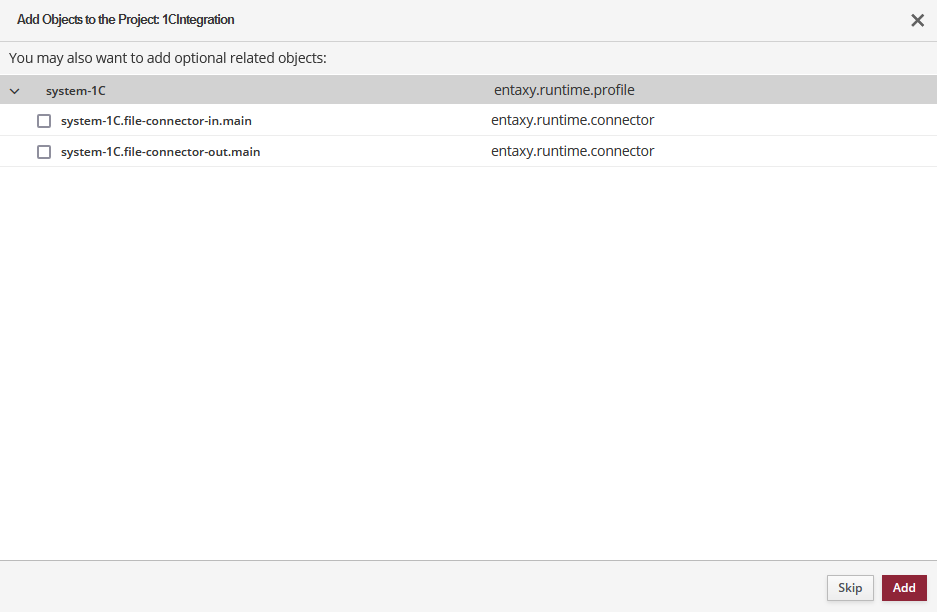Select the file-connector-in.main row

300,120
